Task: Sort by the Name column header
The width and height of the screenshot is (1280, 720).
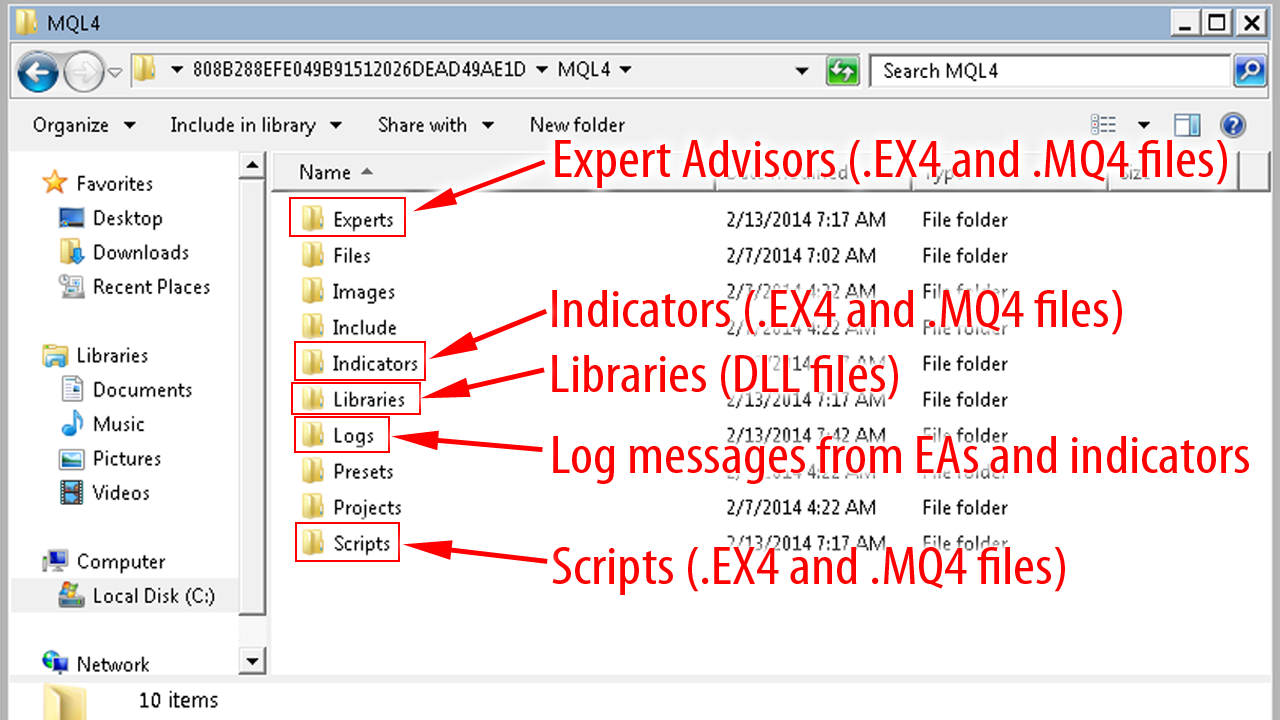Action: pos(325,172)
